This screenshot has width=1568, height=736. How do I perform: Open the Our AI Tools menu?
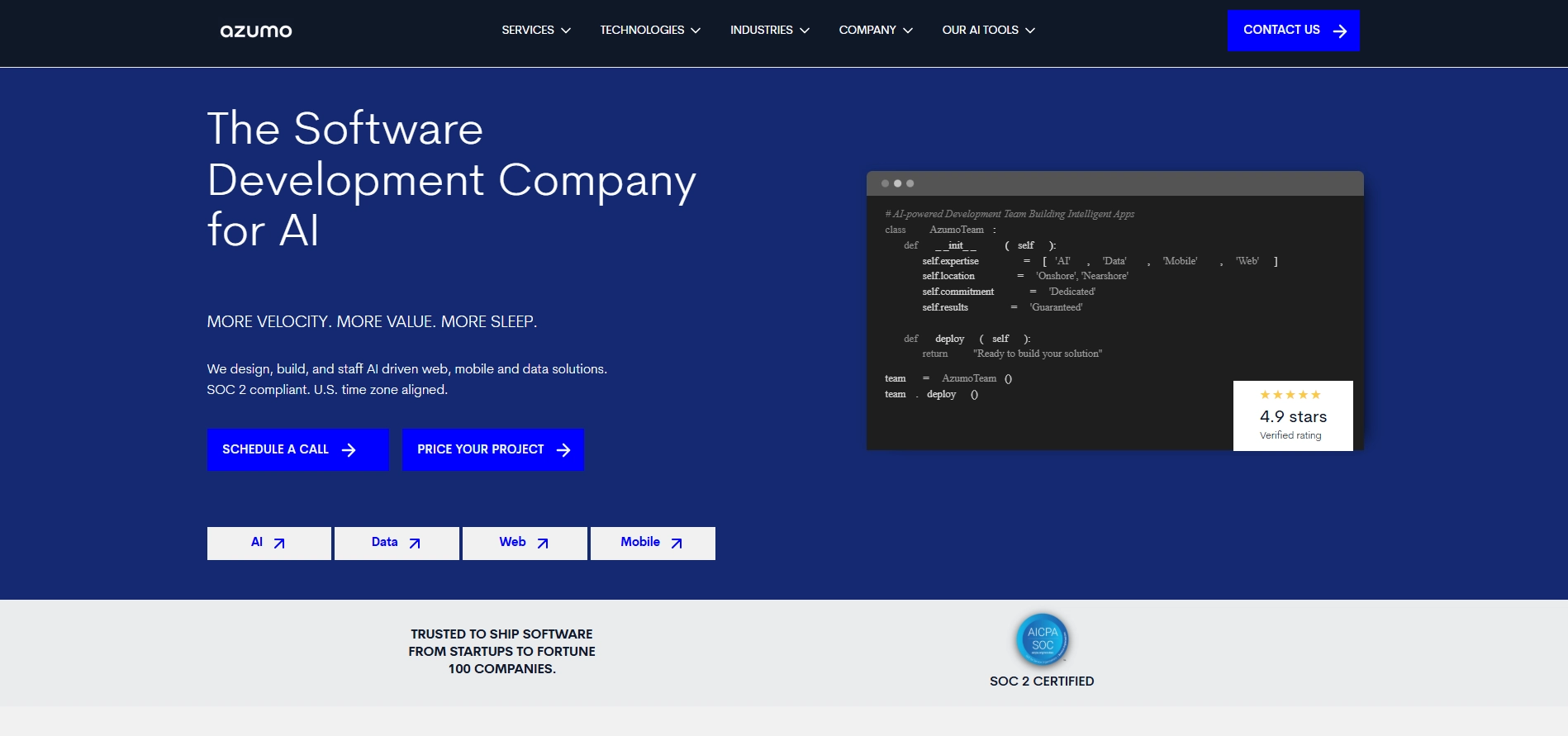pos(988,31)
